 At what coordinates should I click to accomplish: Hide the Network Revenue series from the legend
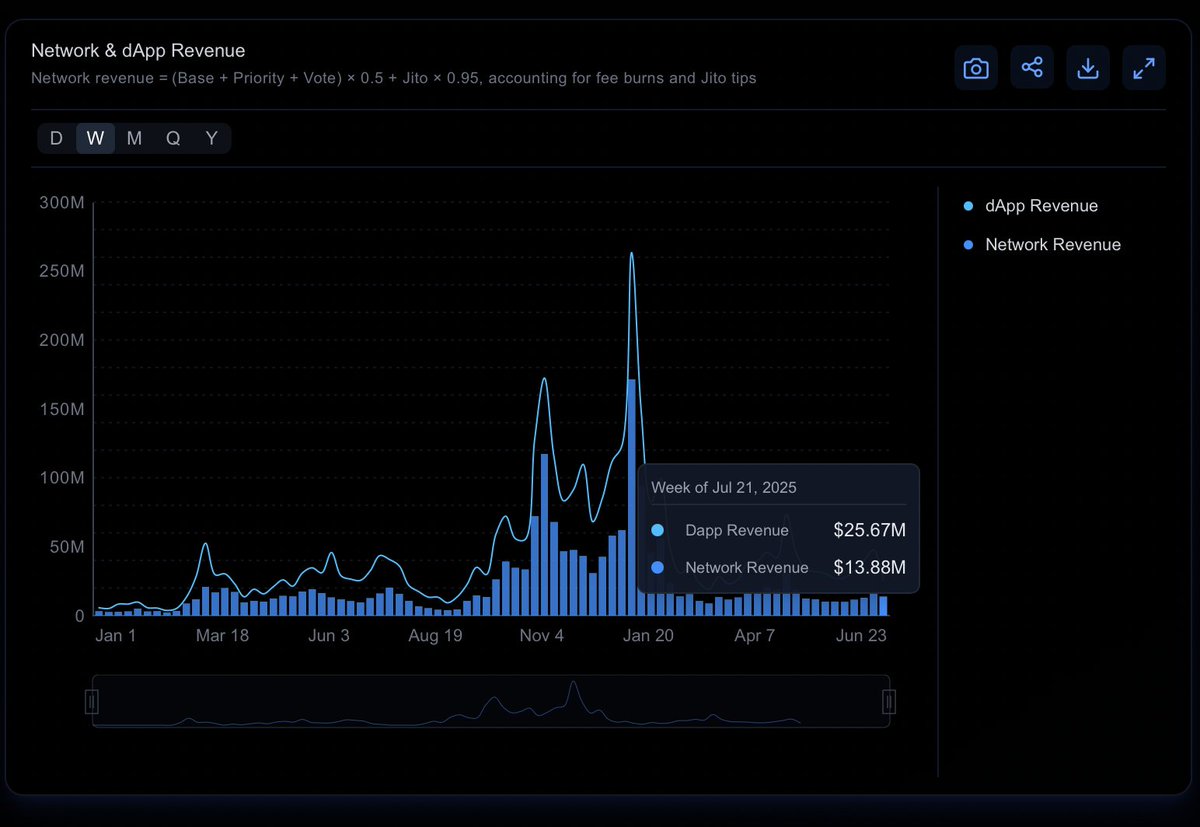(1053, 244)
